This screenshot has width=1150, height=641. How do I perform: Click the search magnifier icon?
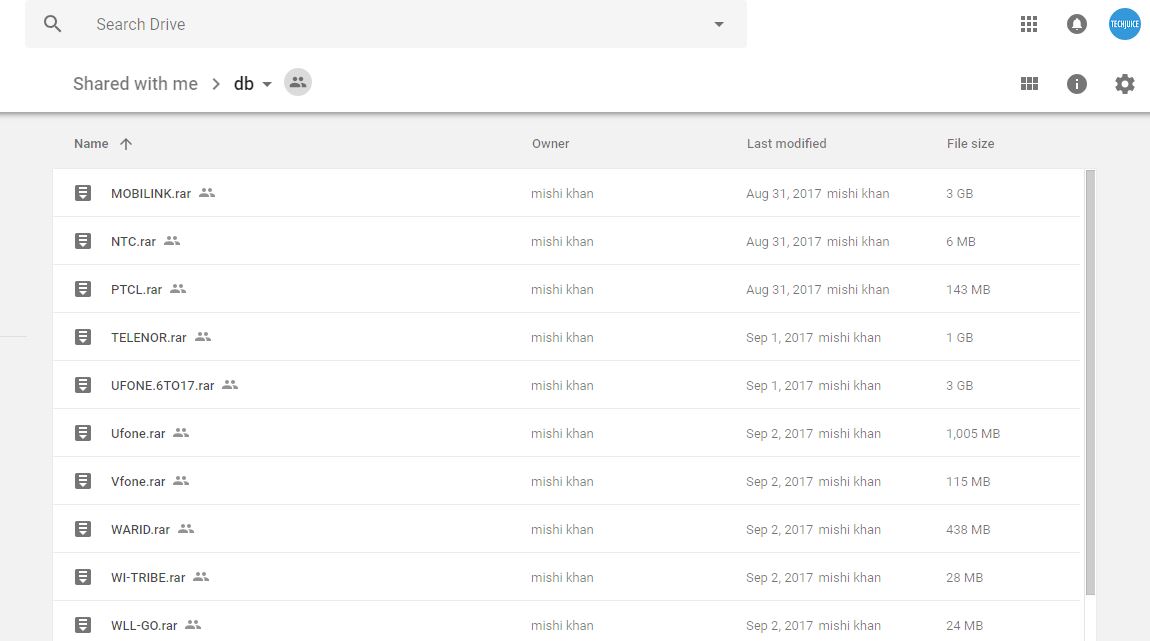[x=53, y=24]
